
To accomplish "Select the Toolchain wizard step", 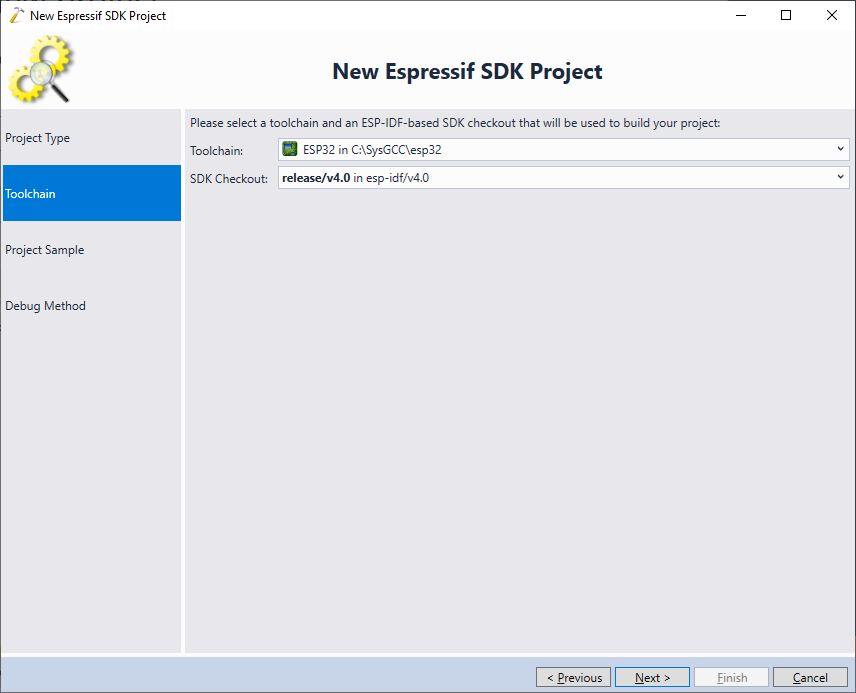I will pyautogui.click(x=92, y=193).
